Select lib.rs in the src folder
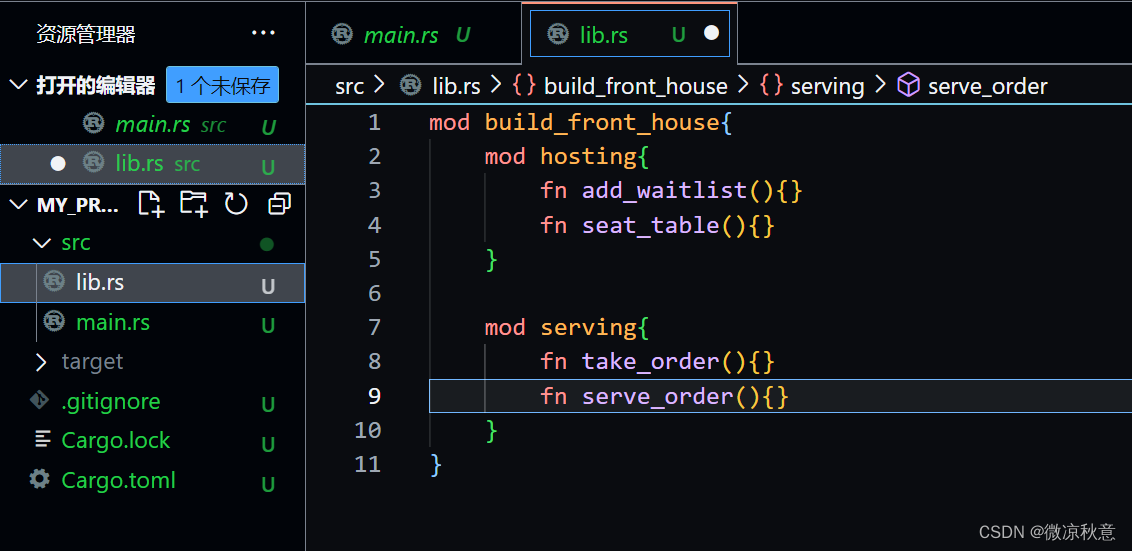The width and height of the screenshot is (1132, 551). [x=152, y=282]
